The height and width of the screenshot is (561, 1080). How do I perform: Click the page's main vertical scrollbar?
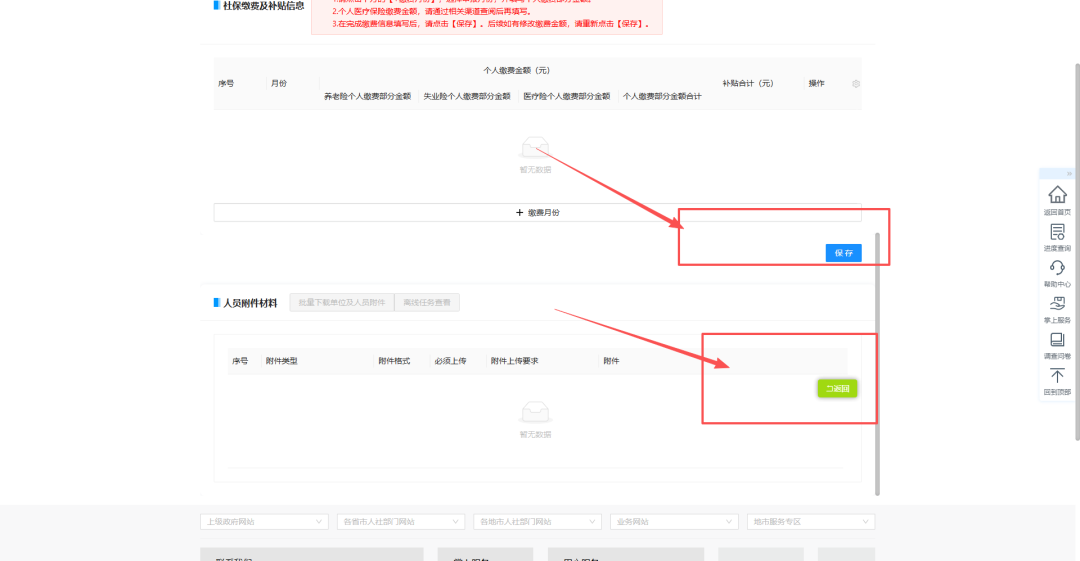(x=1077, y=252)
